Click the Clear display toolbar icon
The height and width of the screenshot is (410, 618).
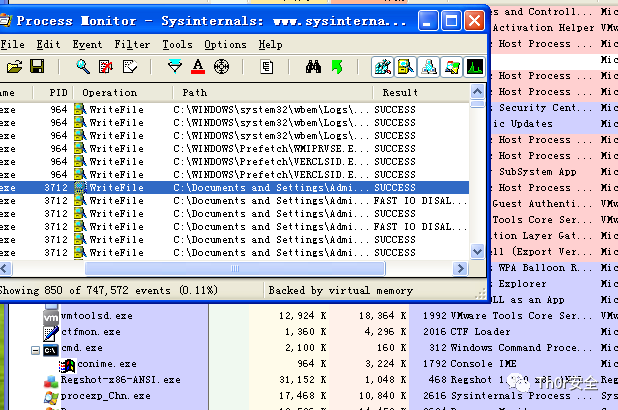[130, 67]
